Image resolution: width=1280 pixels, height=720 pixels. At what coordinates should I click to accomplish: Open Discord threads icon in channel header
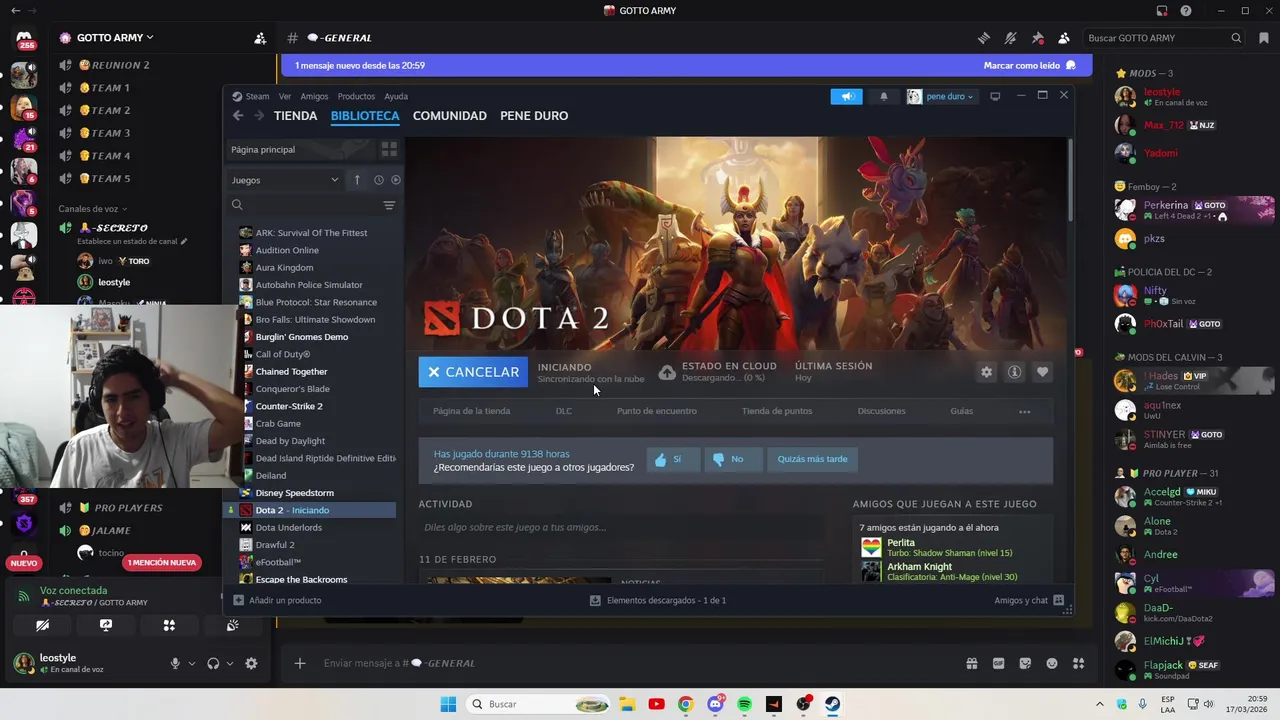(x=984, y=38)
